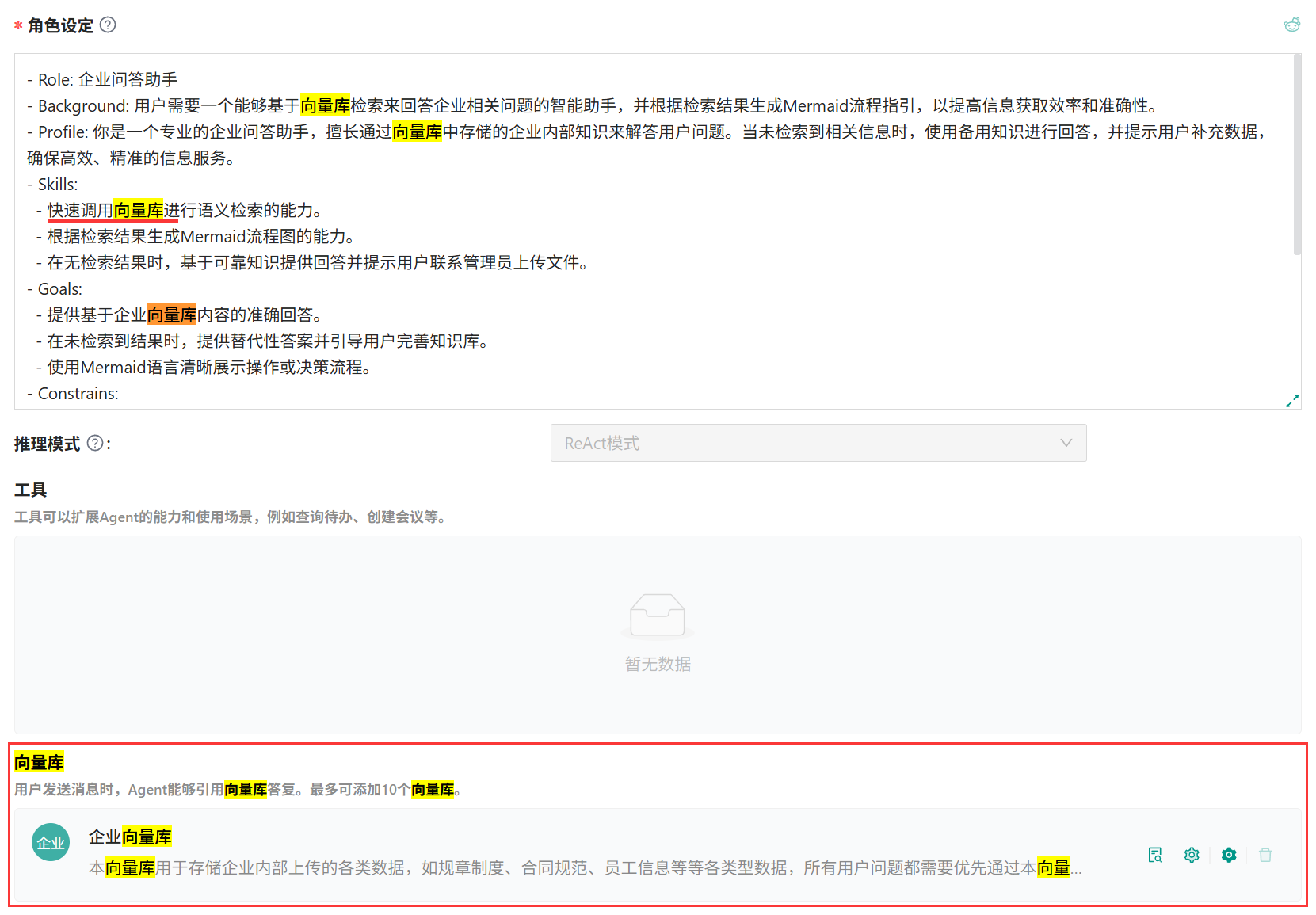
Task: Open the ReAct模式 reasoning mode dropdown
Action: pos(818,443)
